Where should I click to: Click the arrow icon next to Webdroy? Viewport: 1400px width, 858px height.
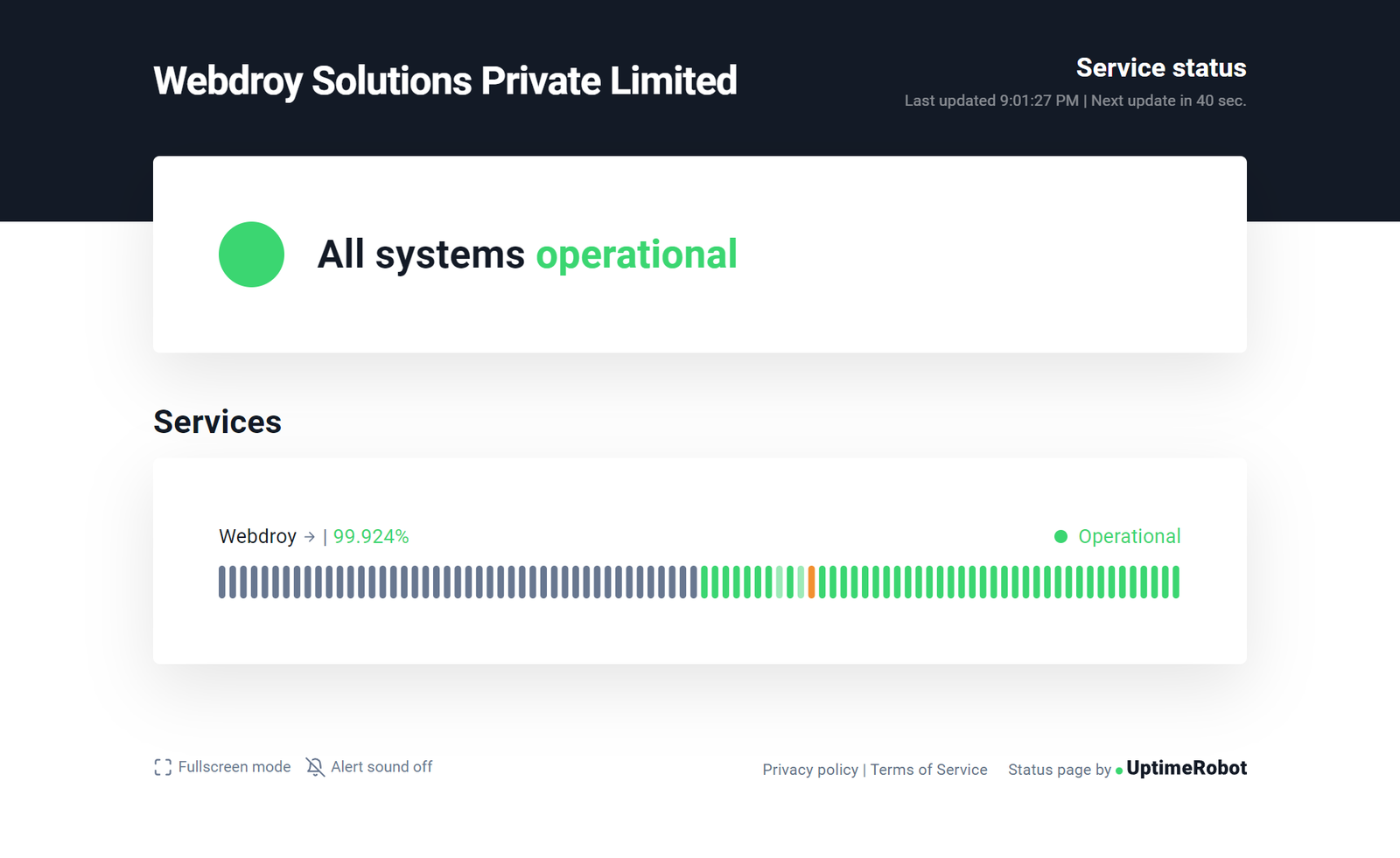coord(310,537)
